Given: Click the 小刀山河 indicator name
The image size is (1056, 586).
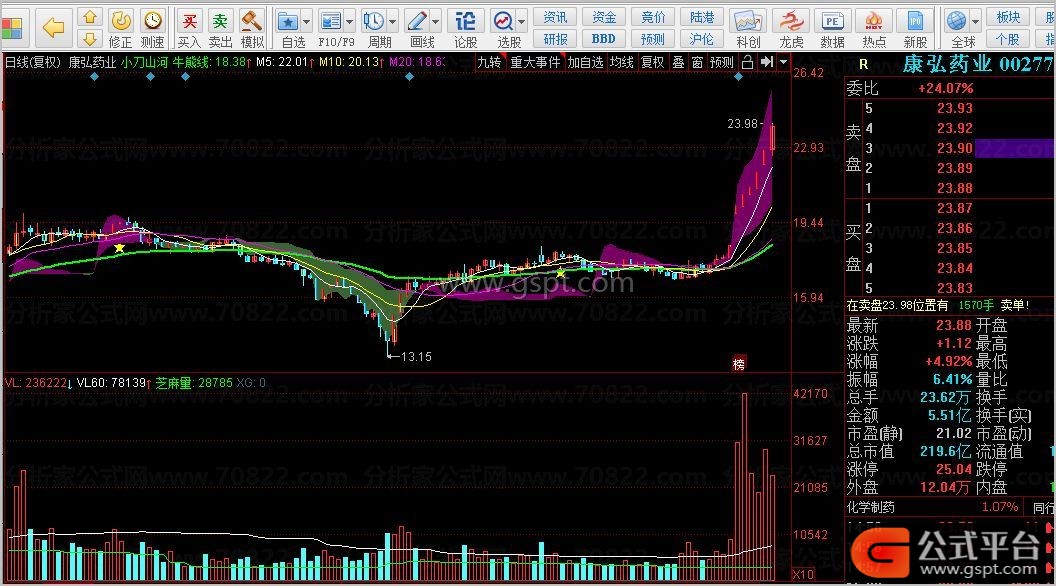Looking at the screenshot, I should (x=145, y=62).
